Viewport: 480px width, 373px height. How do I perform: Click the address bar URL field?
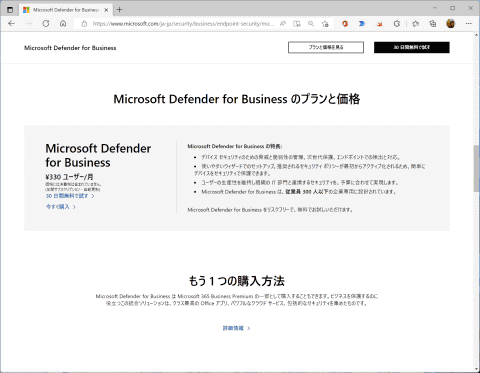pos(183,24)
